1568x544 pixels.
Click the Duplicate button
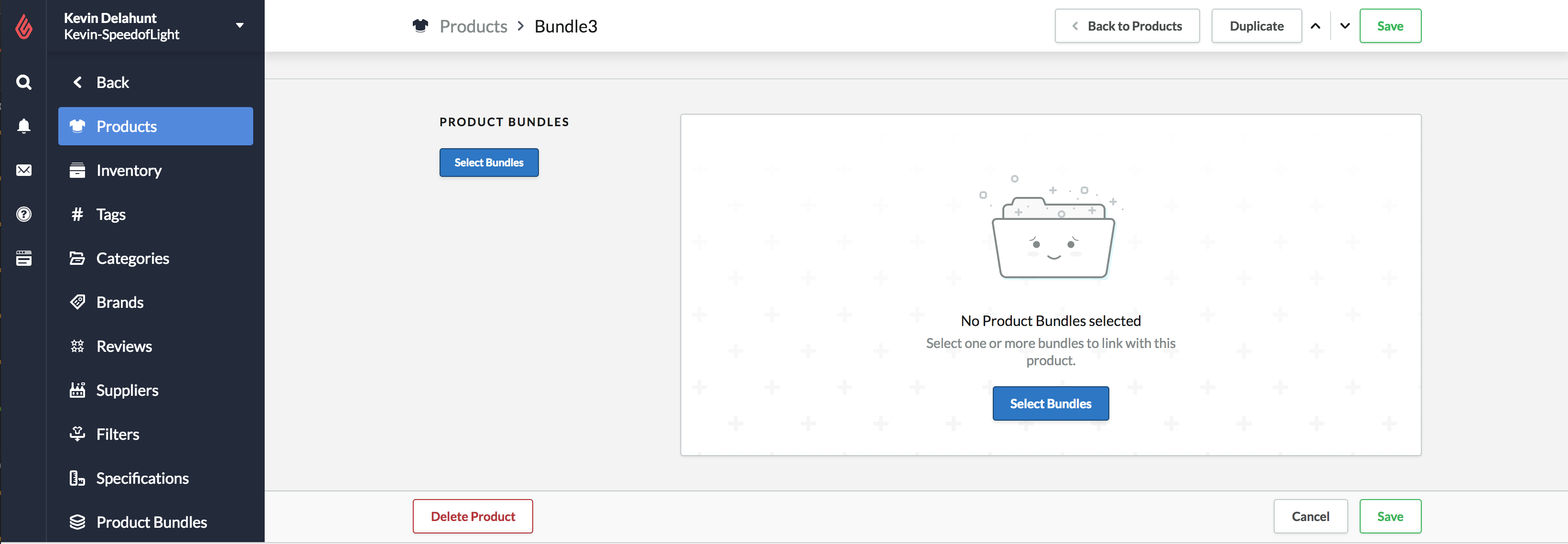click(1257, 26)
